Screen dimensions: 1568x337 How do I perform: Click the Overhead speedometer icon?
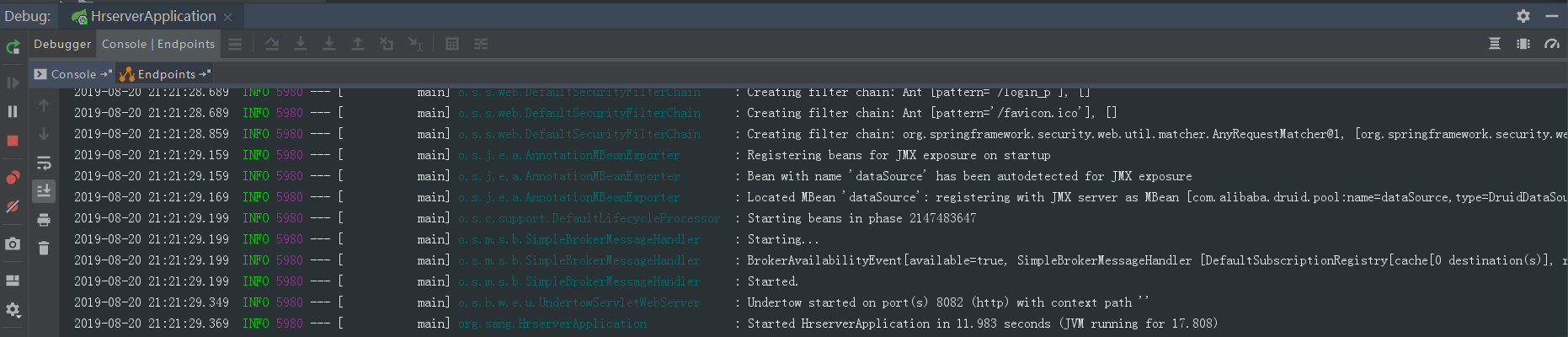pyautogui.click(x=1552, y=44)
